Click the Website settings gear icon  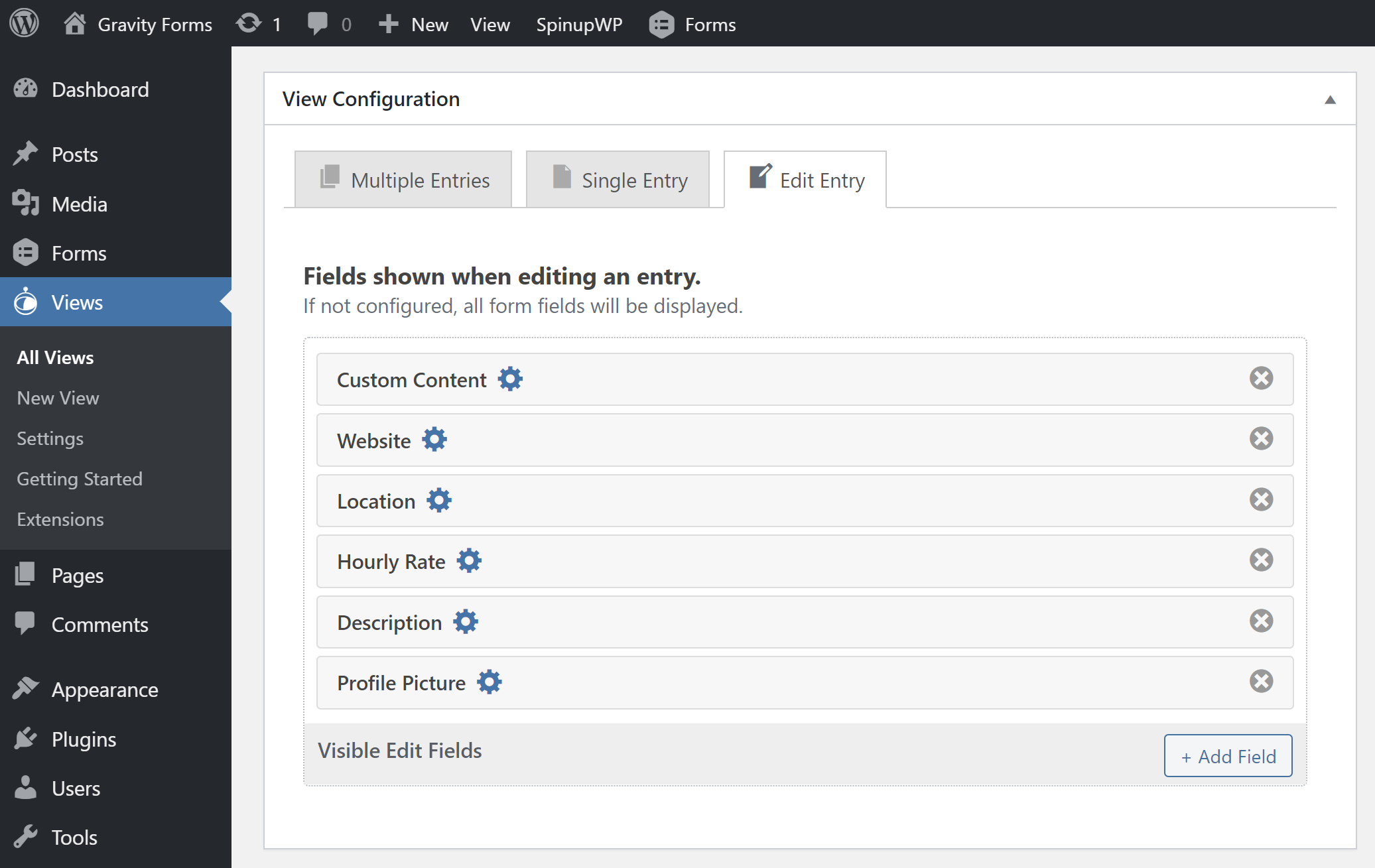click(434, 440)
